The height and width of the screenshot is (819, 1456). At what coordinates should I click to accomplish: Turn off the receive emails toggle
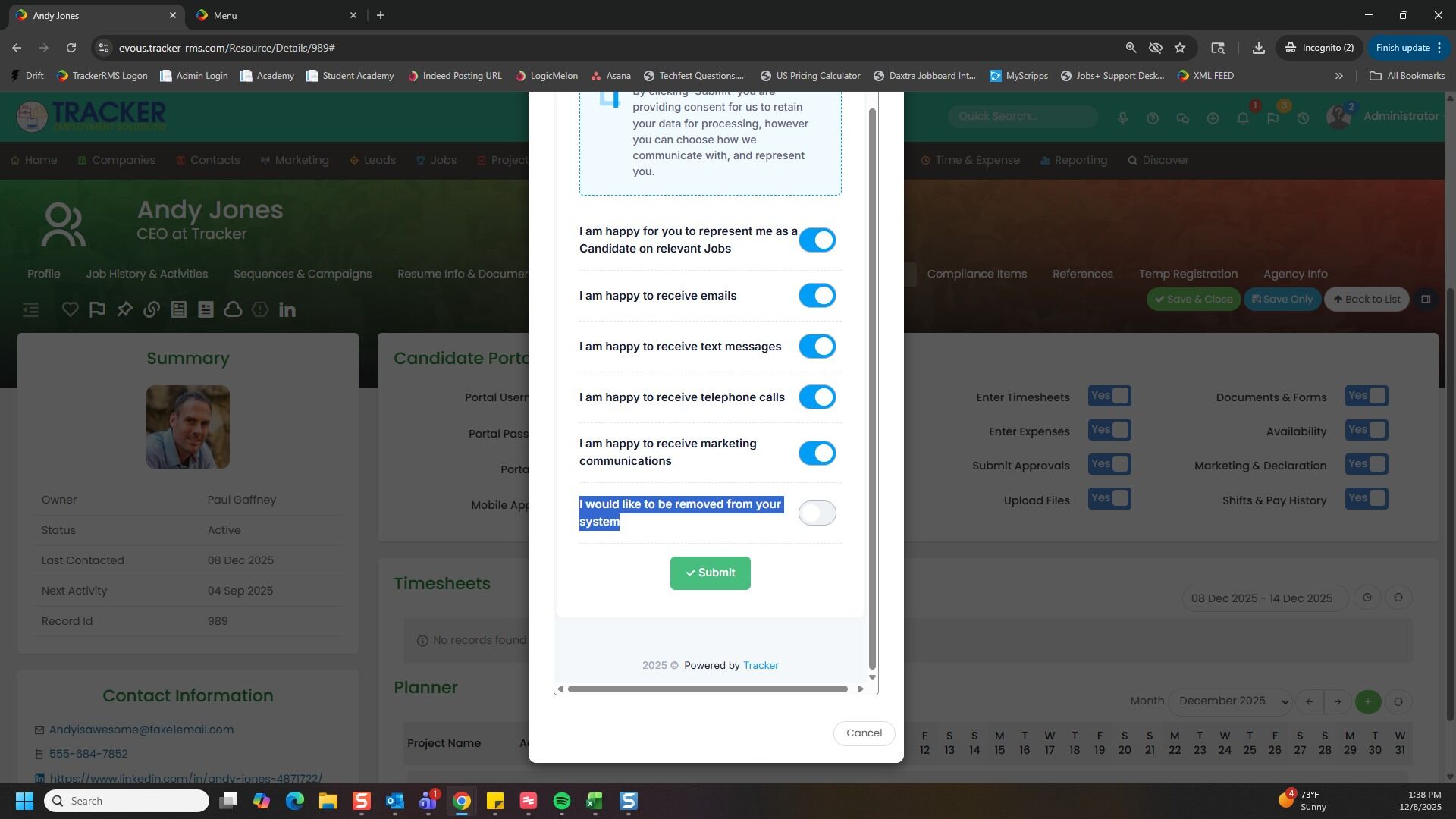tap(817, 296)
